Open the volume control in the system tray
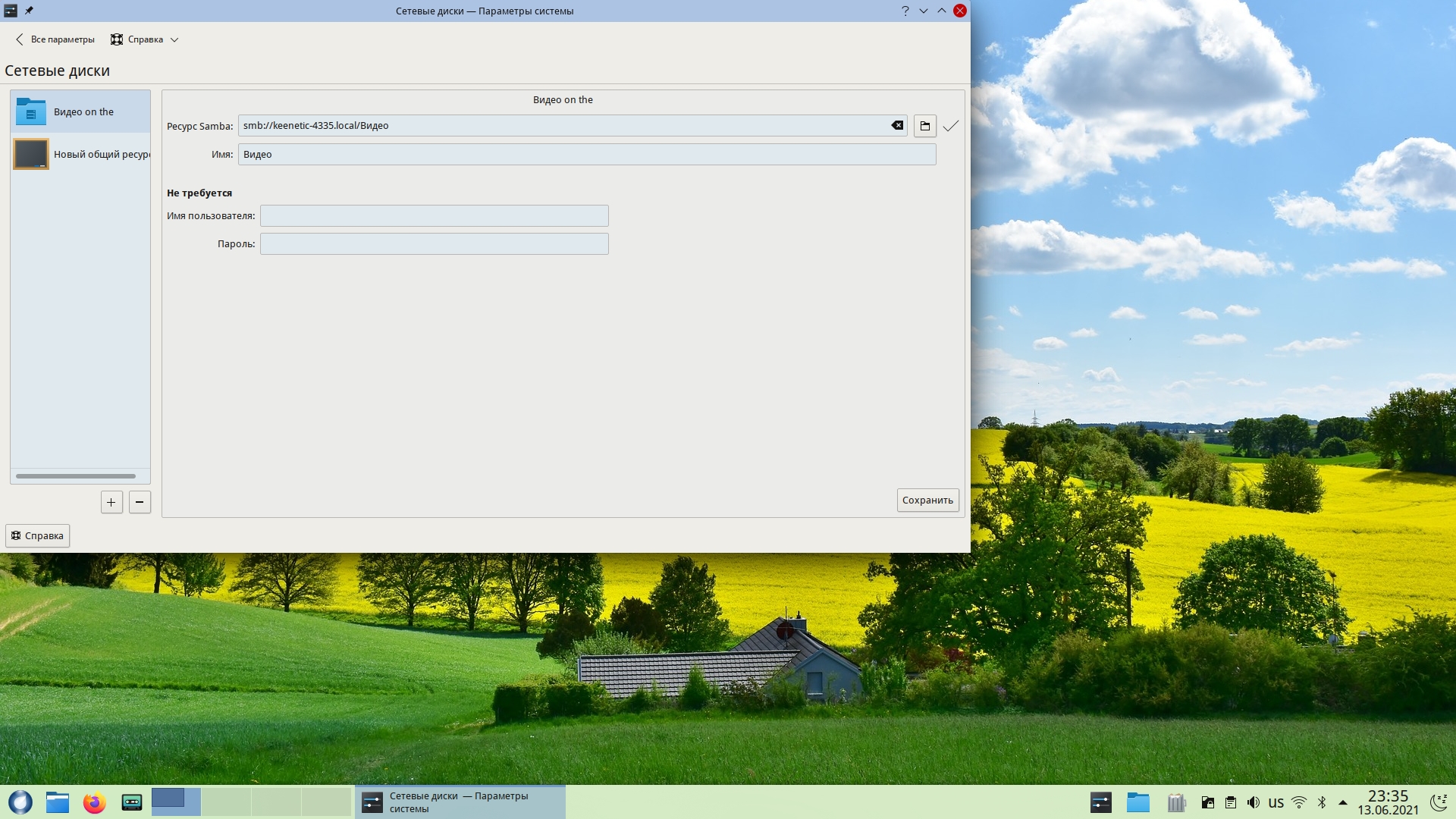Screen dimensions: 1456x819 1254,802
